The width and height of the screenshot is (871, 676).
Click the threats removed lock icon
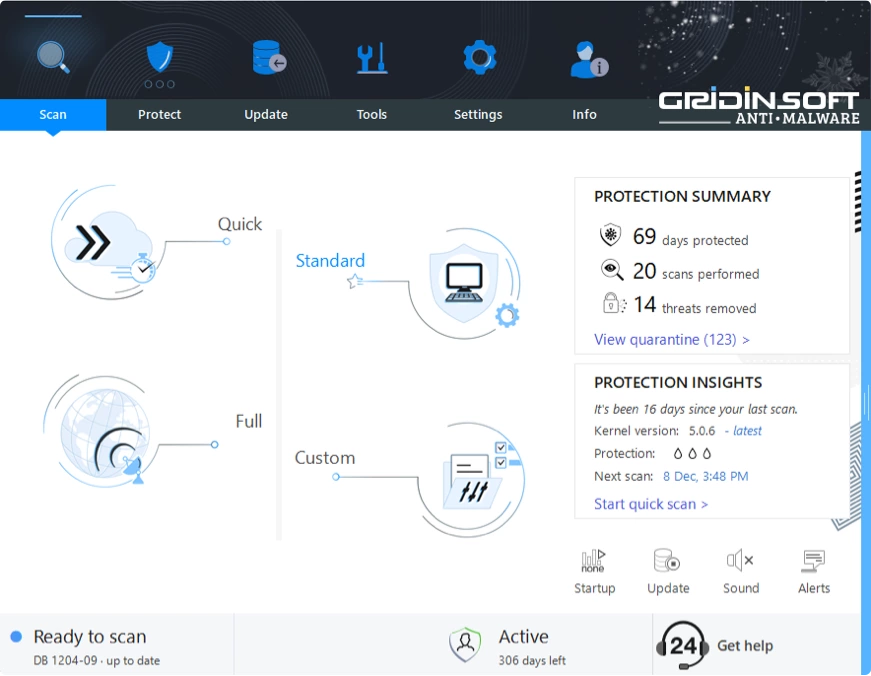614,303
